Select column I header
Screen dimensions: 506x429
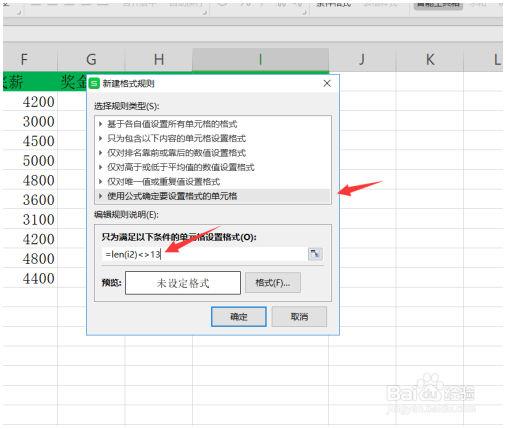[x=260, y=60]
